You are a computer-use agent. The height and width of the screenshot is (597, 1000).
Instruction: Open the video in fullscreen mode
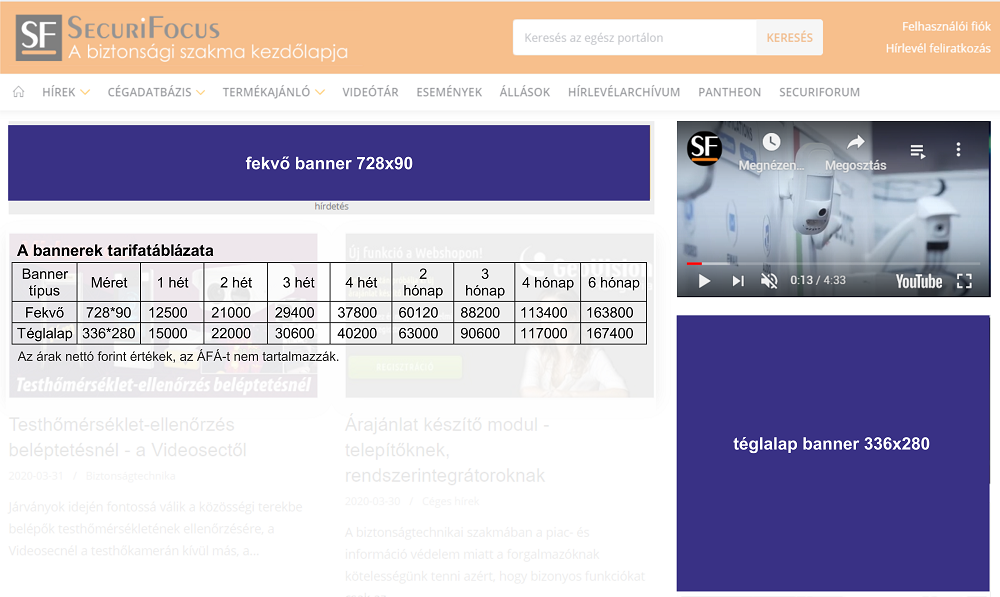tap(964, 281)
